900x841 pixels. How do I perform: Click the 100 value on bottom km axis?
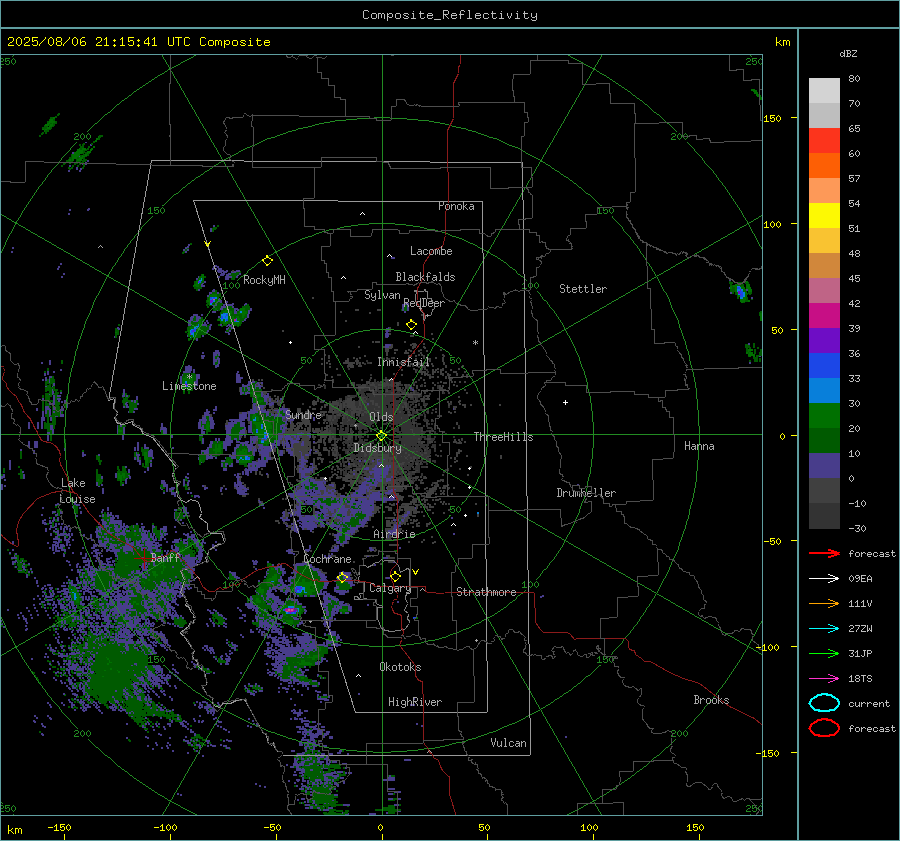[x=589, y=827]
